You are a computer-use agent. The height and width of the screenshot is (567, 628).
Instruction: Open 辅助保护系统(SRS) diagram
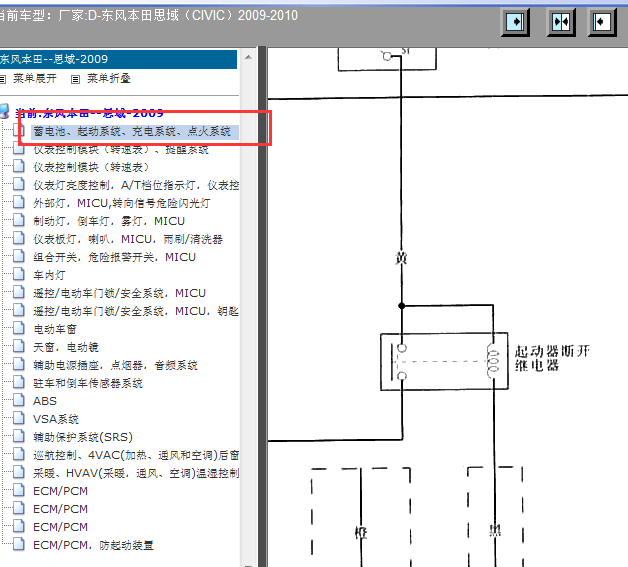coord(83,437)
